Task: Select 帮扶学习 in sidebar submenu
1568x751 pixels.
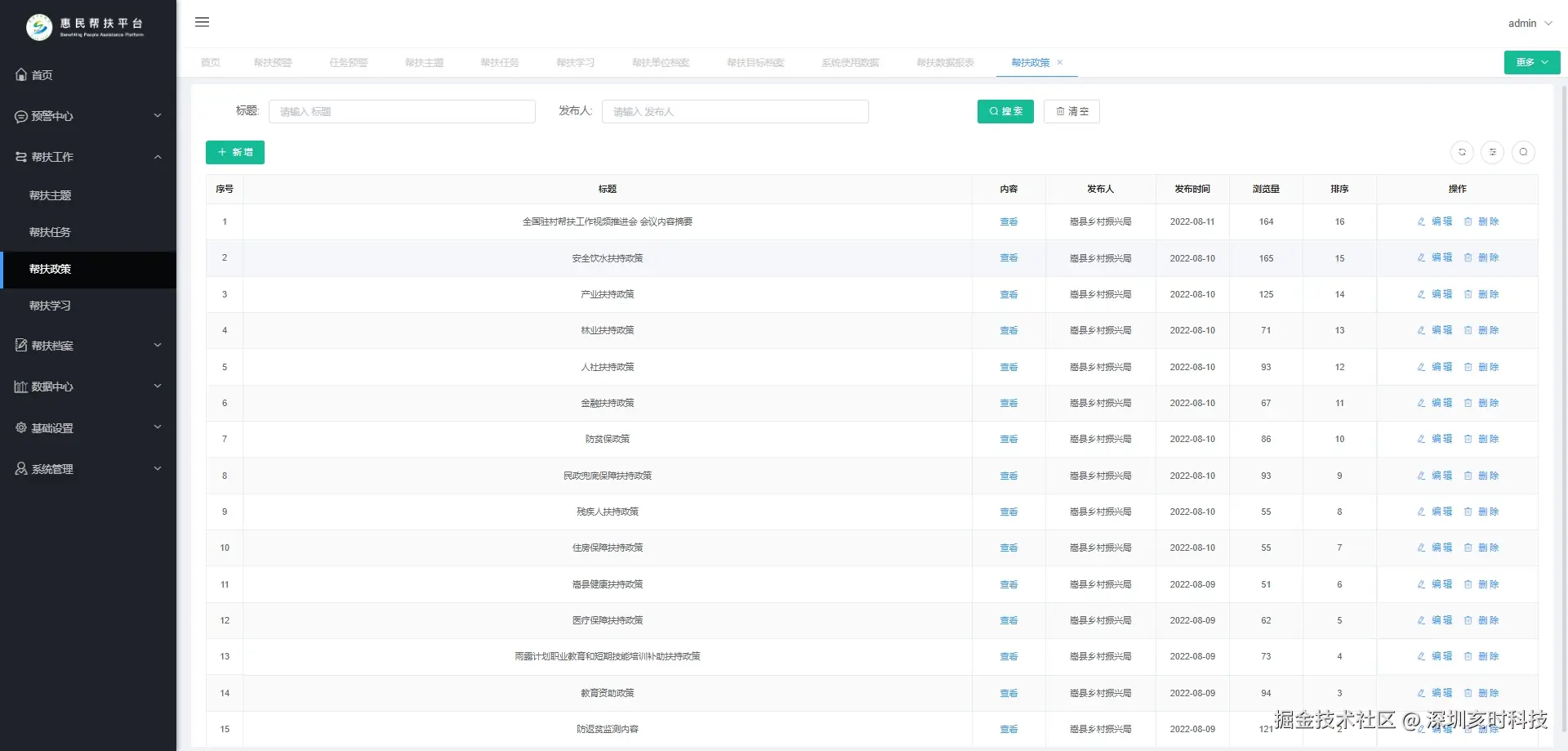Action: (88, 306)
